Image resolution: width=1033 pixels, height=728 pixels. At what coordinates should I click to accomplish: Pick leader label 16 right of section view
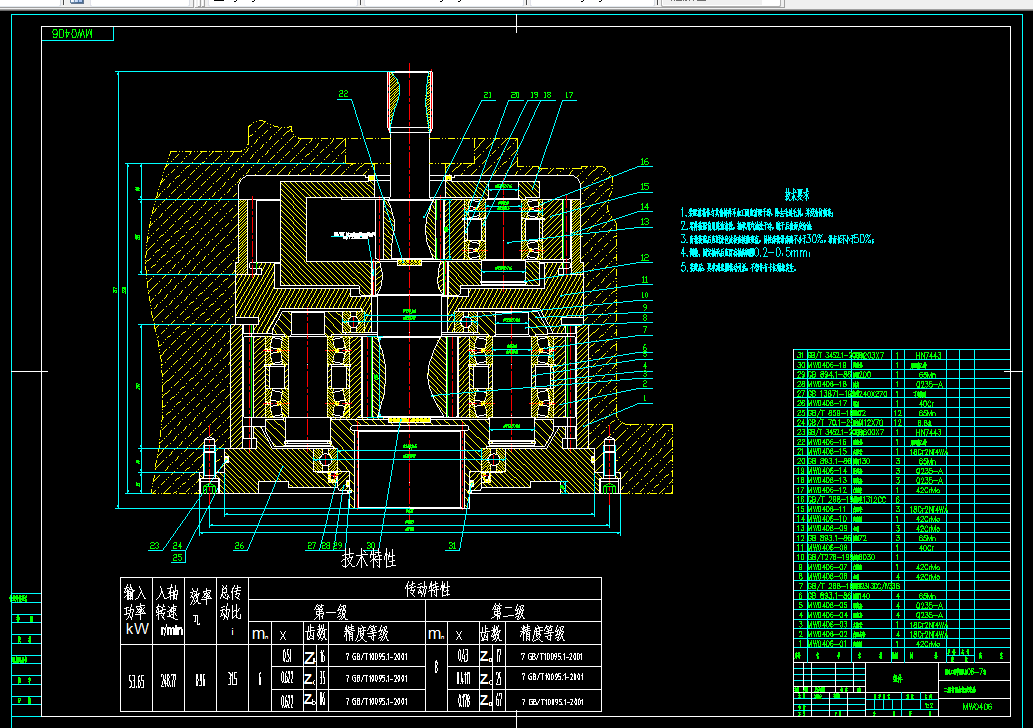click(x=644, y=161)
